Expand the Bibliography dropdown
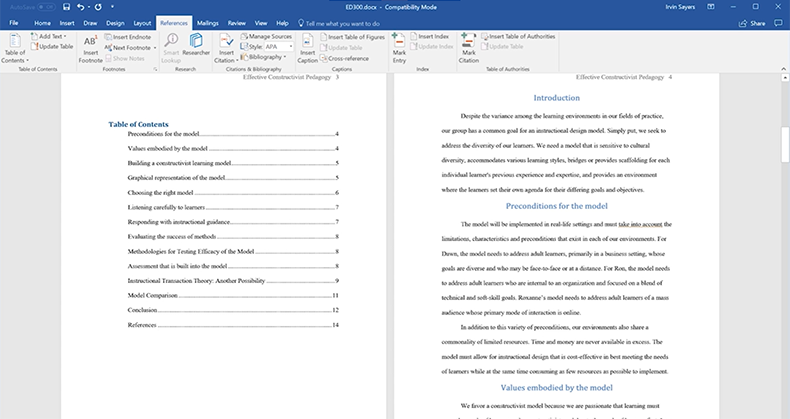790x419 pixels. [x=267, y=57]
